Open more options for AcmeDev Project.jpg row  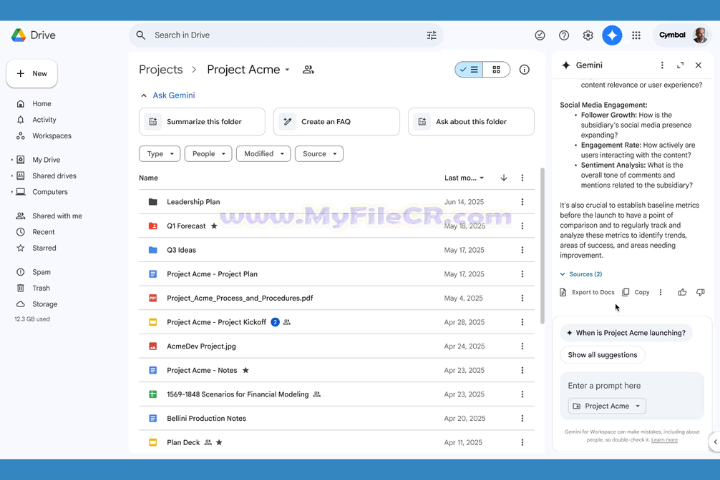[x=522, y=346]
